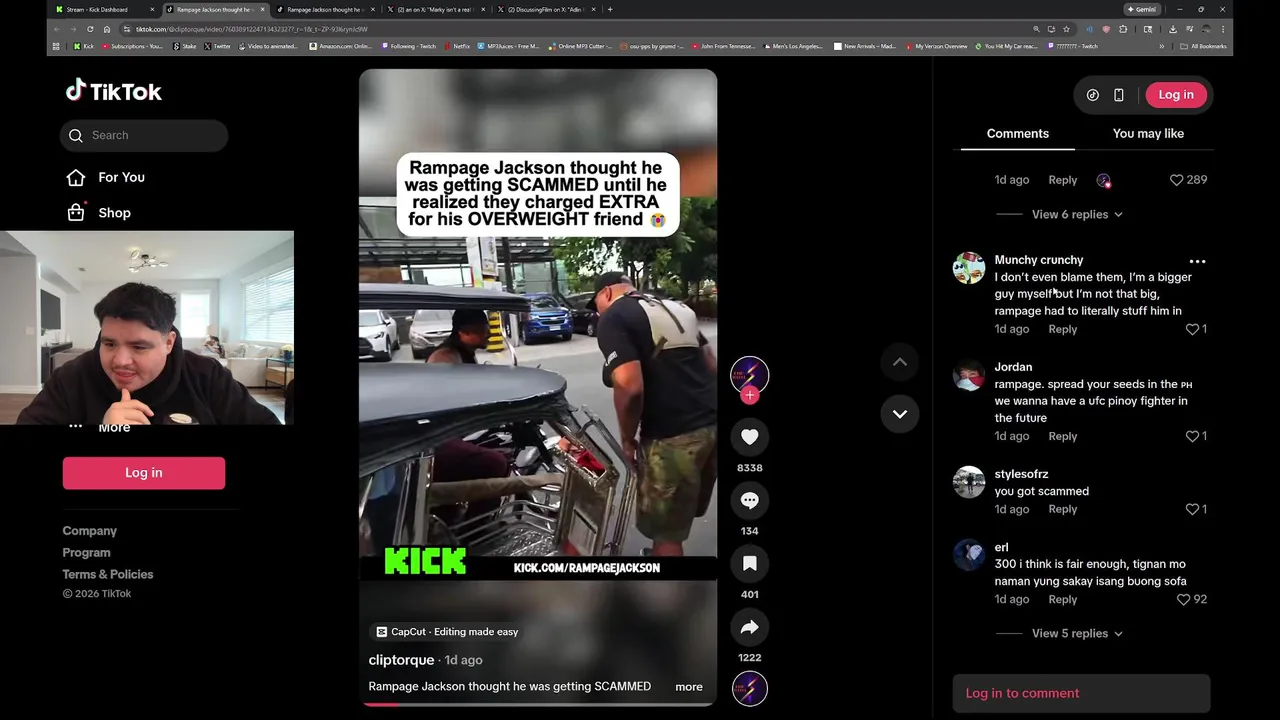Expand video description with more
This screenshot has height=720, width=1280.
pyautogui.click(x=689, y=687)
